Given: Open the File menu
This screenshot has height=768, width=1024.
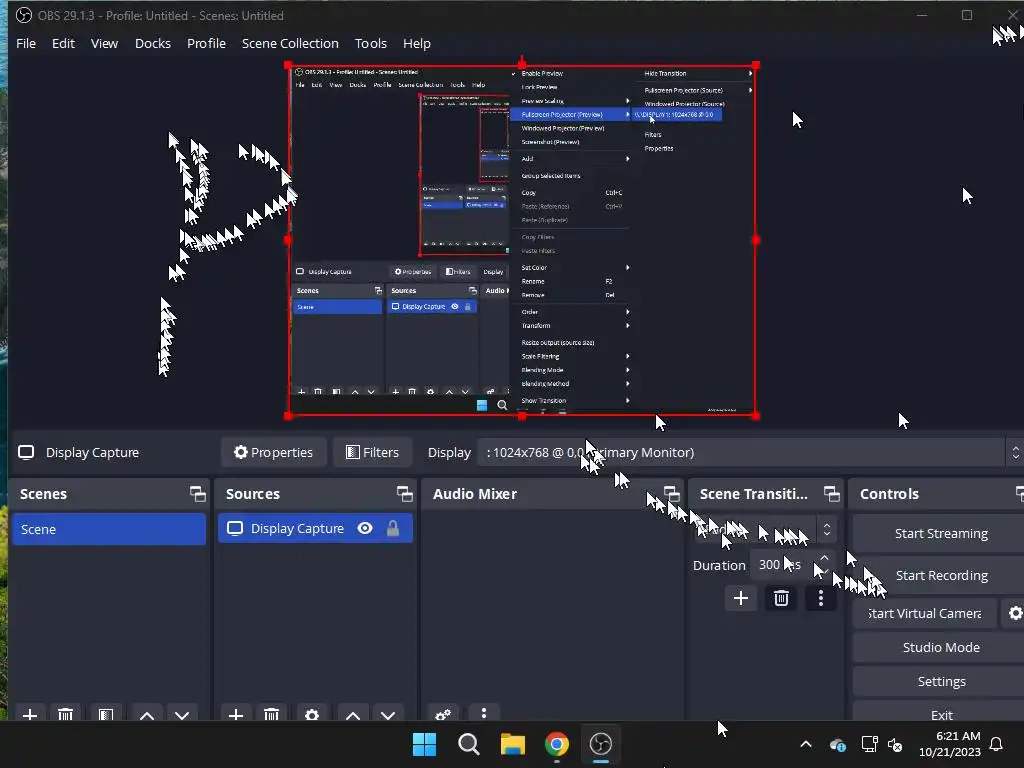Looking at the screenshot, I should point(26,43).
